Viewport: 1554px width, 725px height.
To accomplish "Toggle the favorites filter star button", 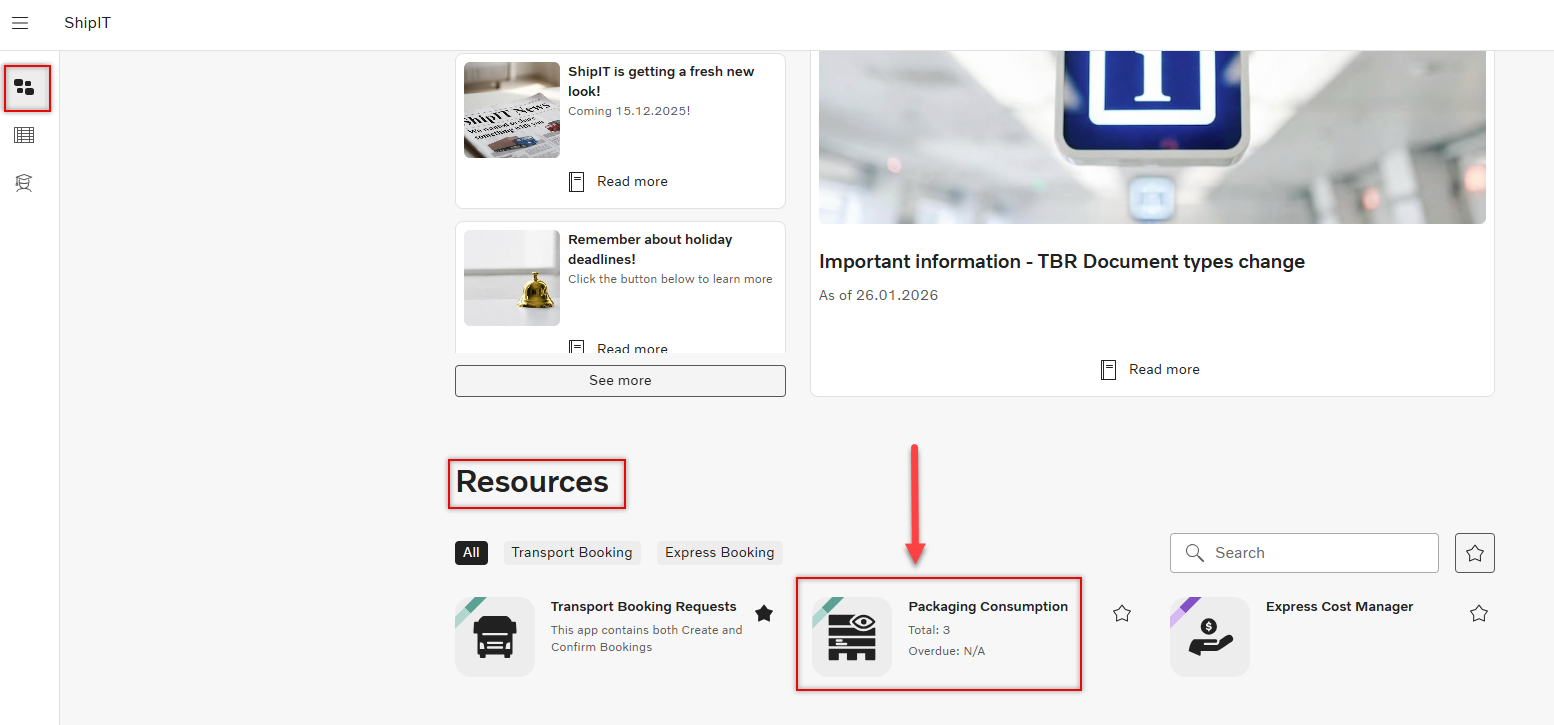I will [1475, 553].
